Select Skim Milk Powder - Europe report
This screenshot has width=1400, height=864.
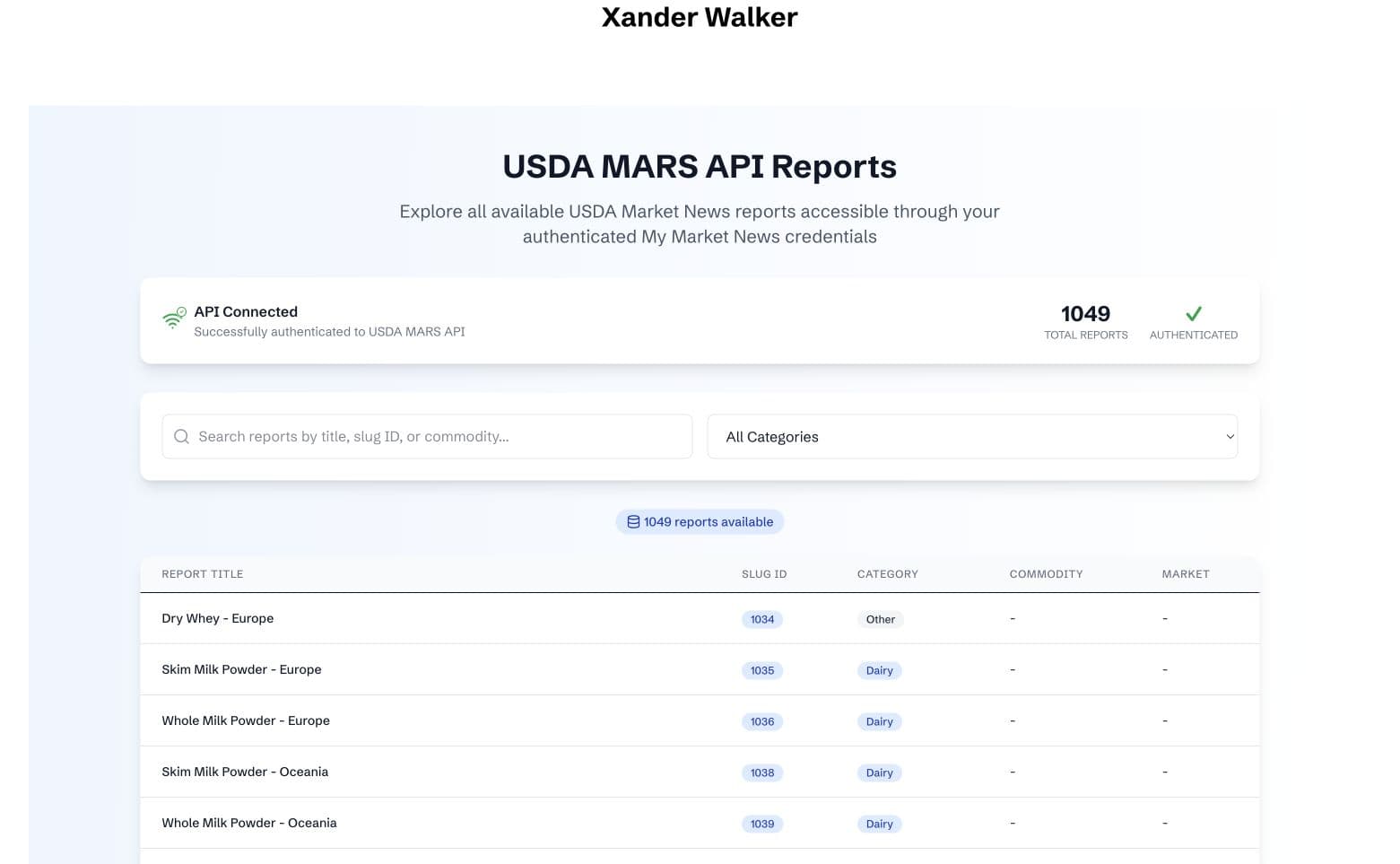(x=241, y=670)
